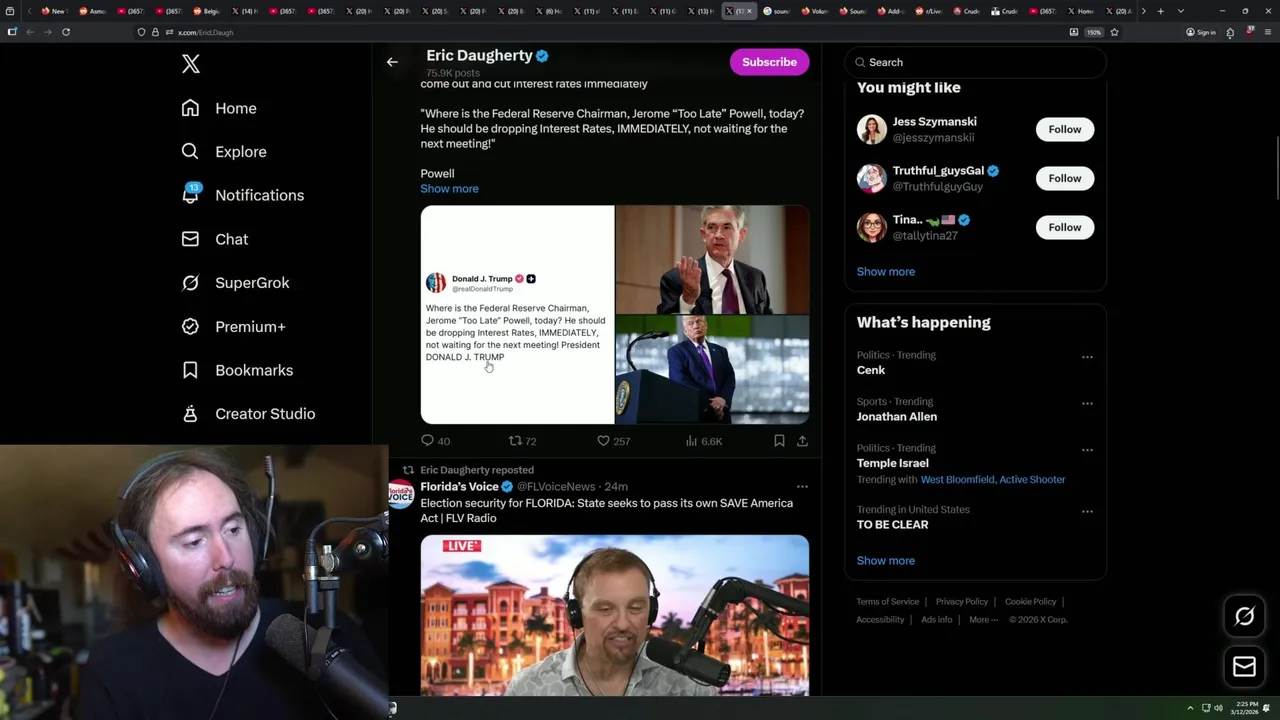
Task: Open the Trump at podium photo
Action: [712, 370]
